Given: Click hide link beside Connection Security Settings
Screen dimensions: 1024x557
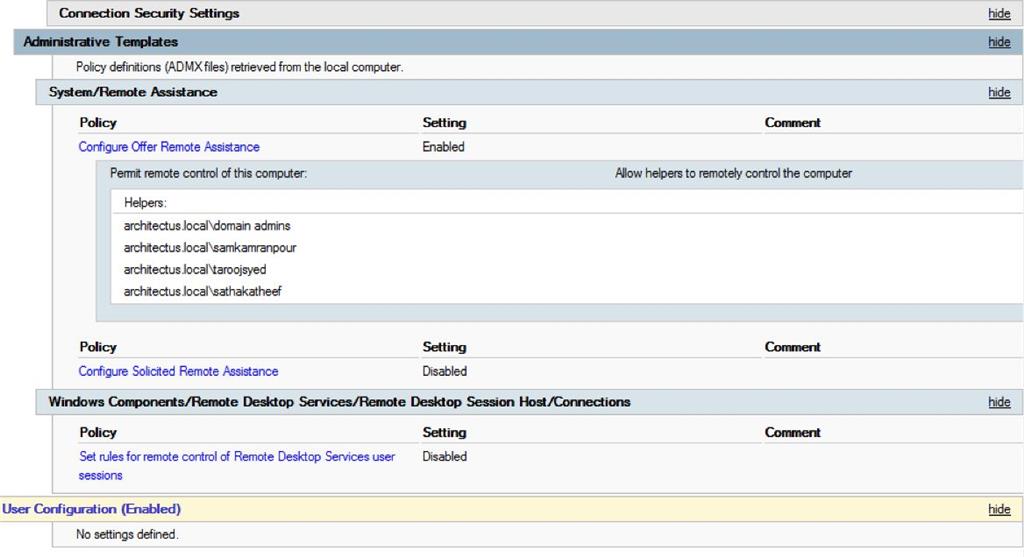Looking at the screenshot, I should pos(998,14).
